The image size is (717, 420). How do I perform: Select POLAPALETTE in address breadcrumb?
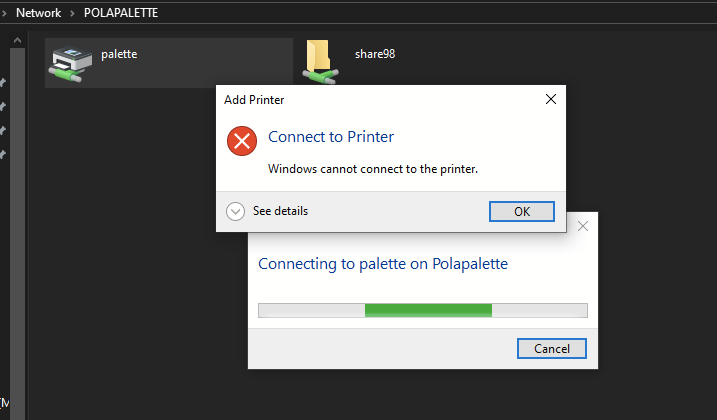[121, 13]
